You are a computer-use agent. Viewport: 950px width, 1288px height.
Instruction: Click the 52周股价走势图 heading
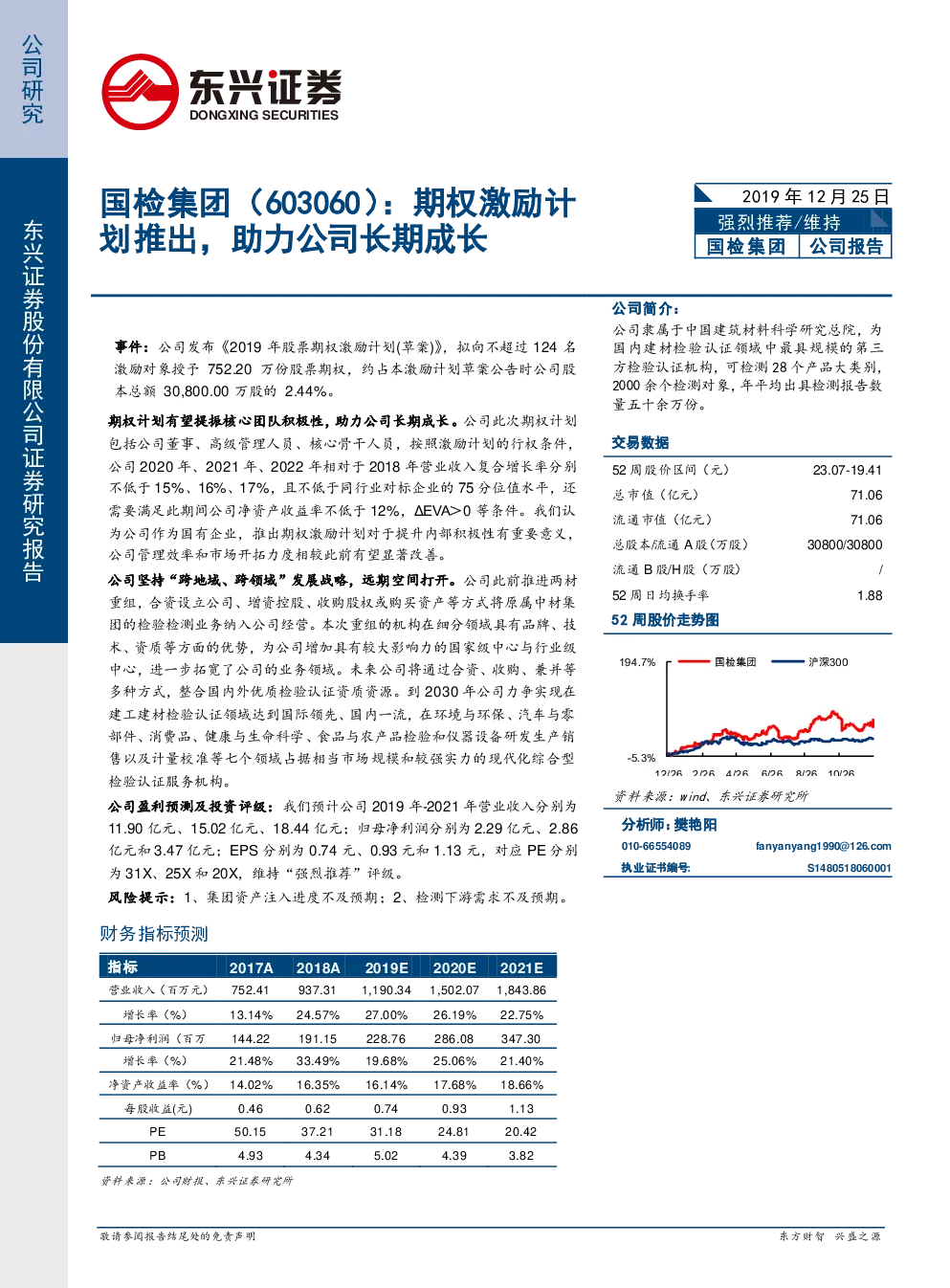click(x=666, y=620)
